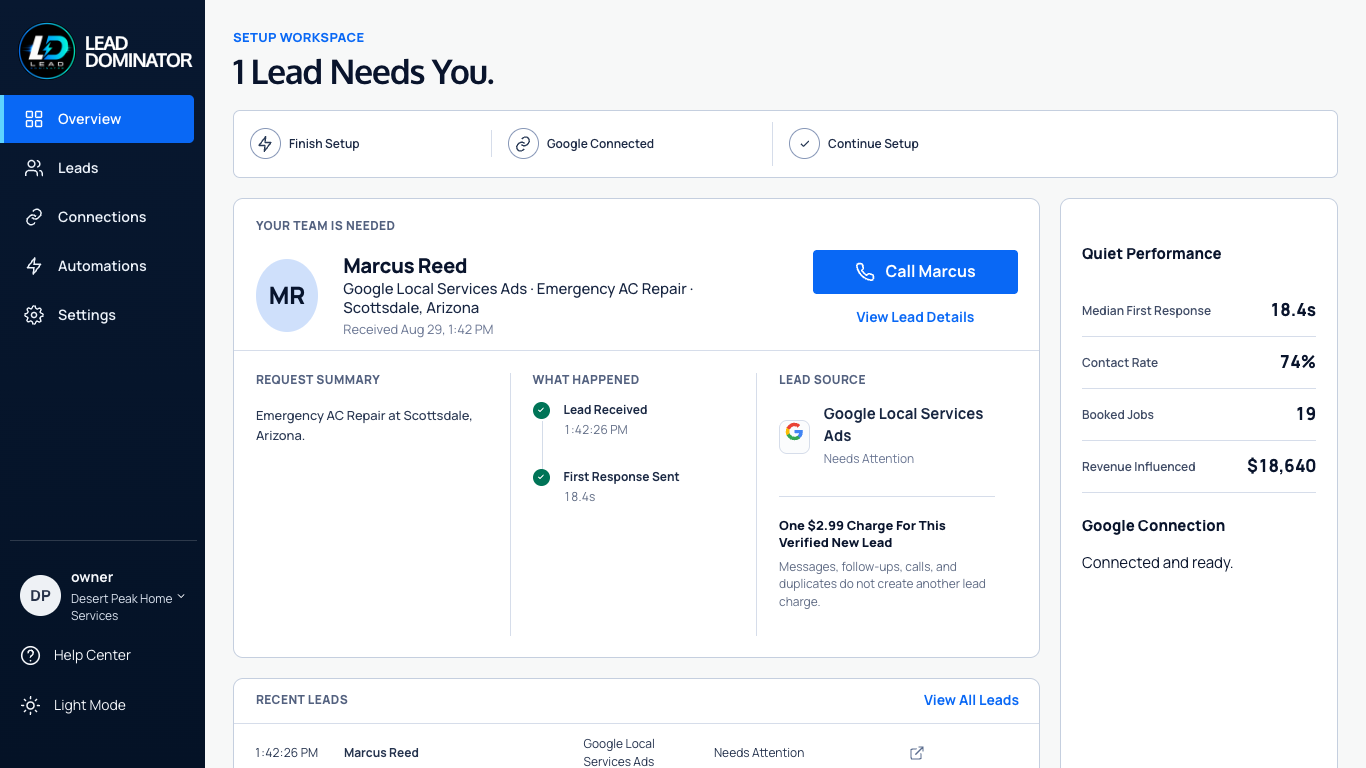Viewport: 1366px width, 768px height.
Task: Click the Light Mode sun icon
Action: click(x=31, y=705)
